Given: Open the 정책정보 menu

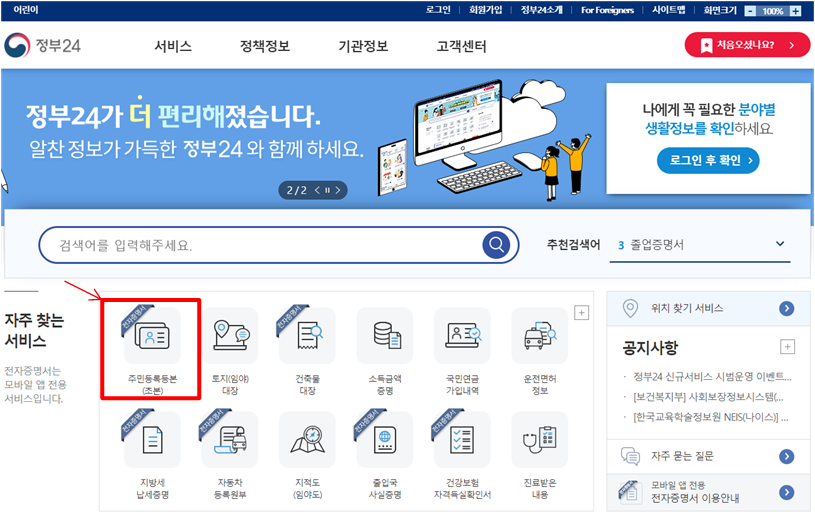Looking at the screenshot, I should [x=265, y=46].
